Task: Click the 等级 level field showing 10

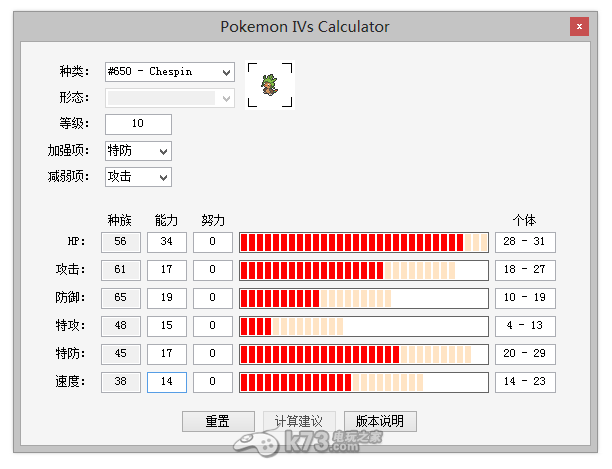Action: [x=138, y=124]
